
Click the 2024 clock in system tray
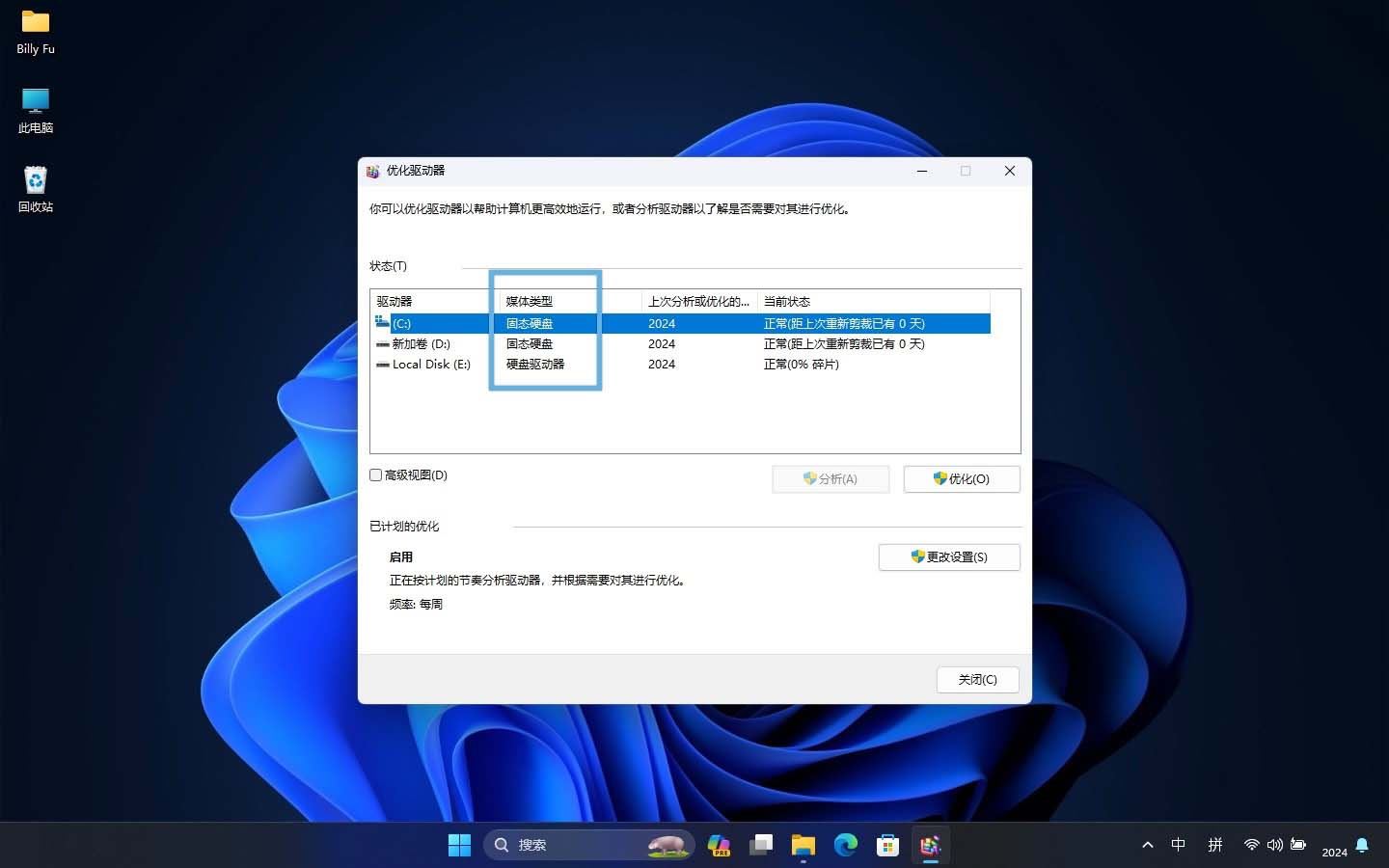(x=1335, y=852)
